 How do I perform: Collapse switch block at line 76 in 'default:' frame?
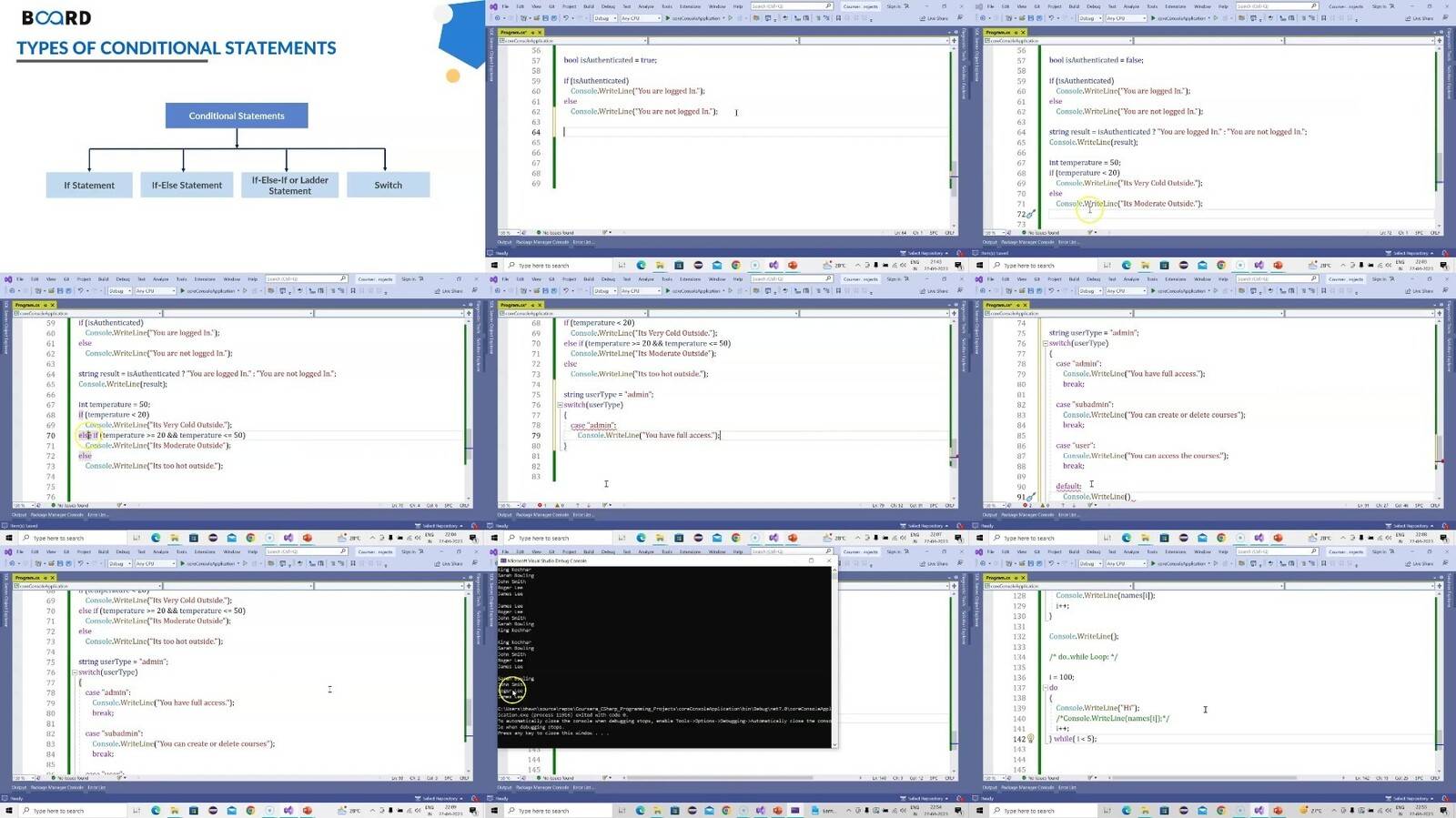click(1045, 343)
